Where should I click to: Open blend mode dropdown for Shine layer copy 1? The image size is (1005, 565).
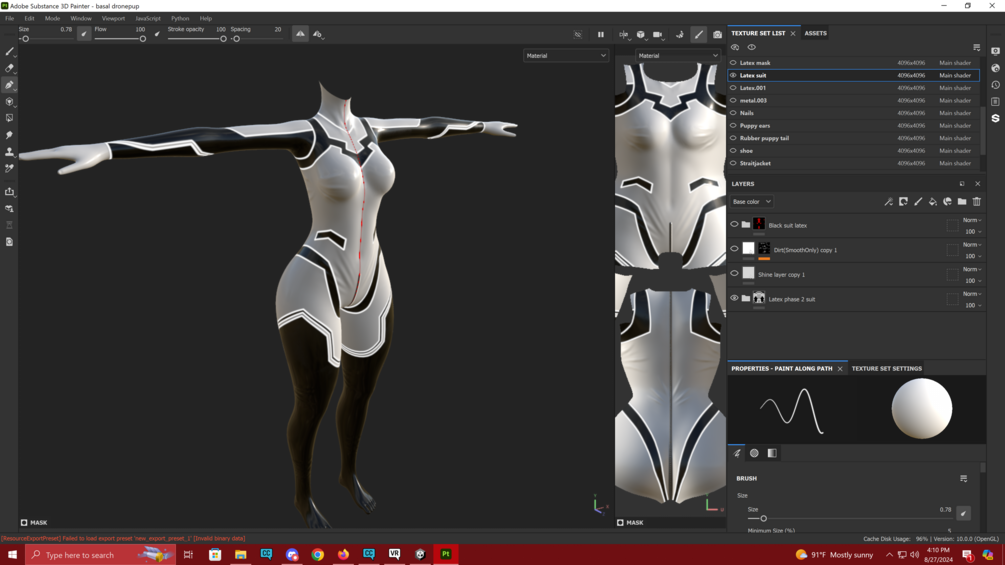(972, 269)
